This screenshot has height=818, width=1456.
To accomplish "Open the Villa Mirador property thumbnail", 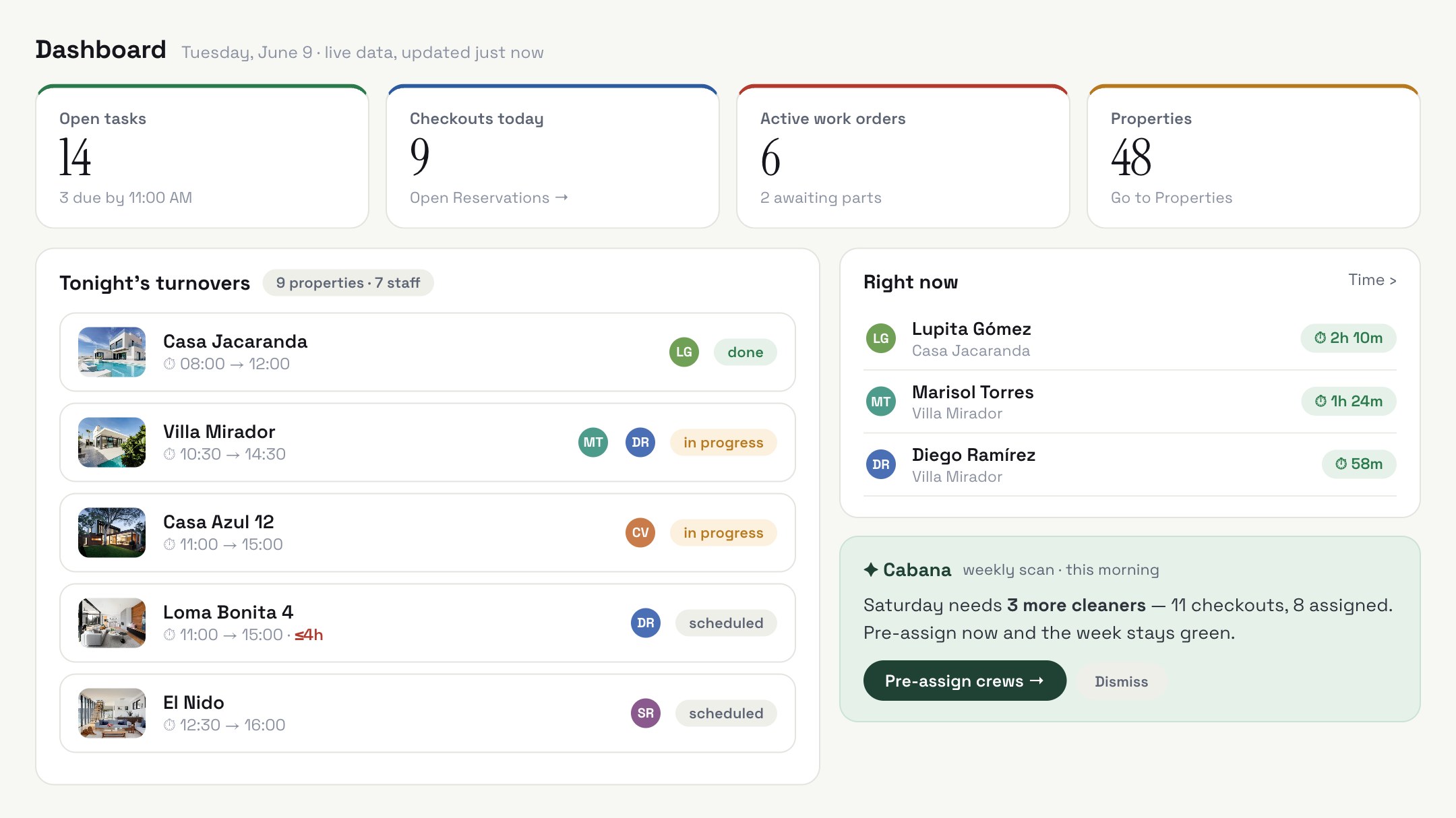I will [112, 442].
